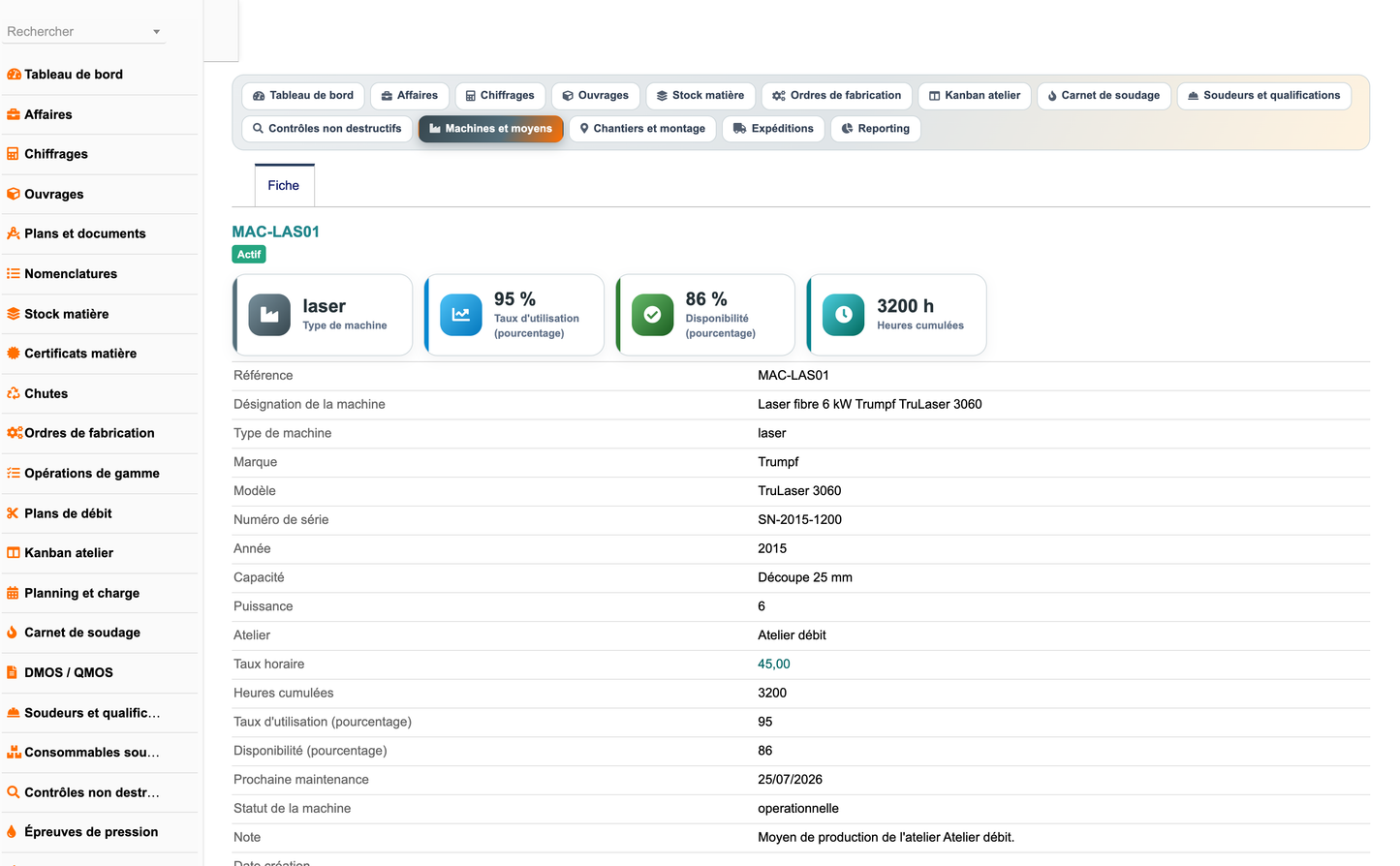The width and height of the screenshot is (1400, 866).
Task: Click the Chutes recycle icon in sidebar
Action: [14, 393]
